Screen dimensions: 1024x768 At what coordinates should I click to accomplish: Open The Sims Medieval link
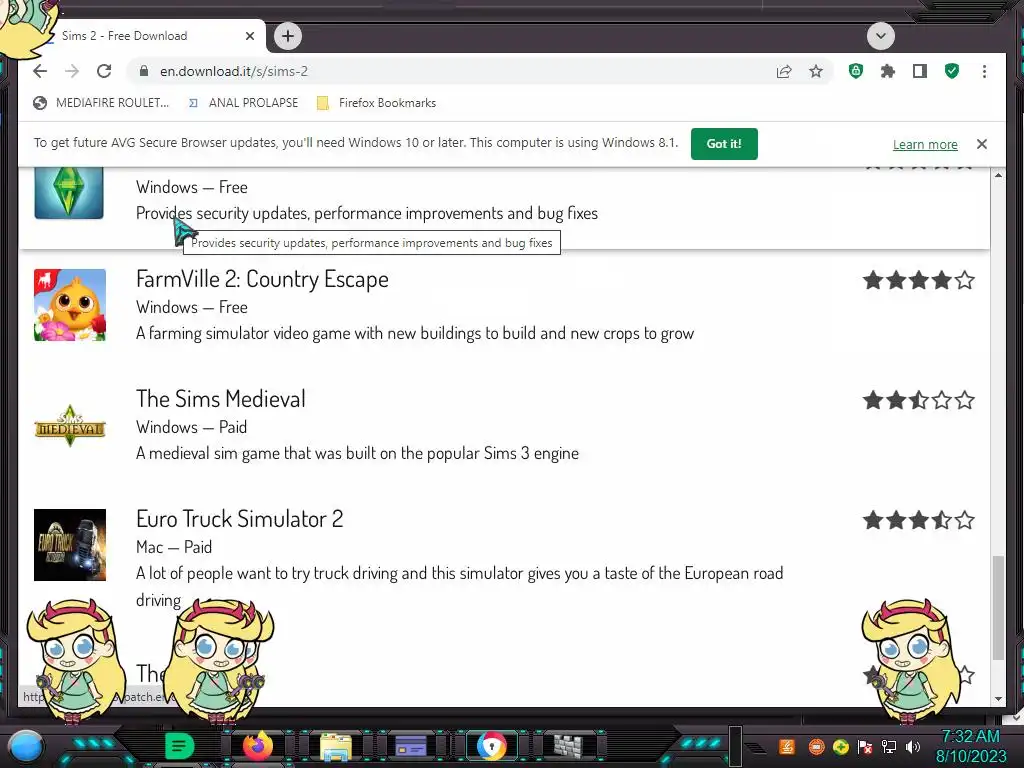[x=221, y=399]
